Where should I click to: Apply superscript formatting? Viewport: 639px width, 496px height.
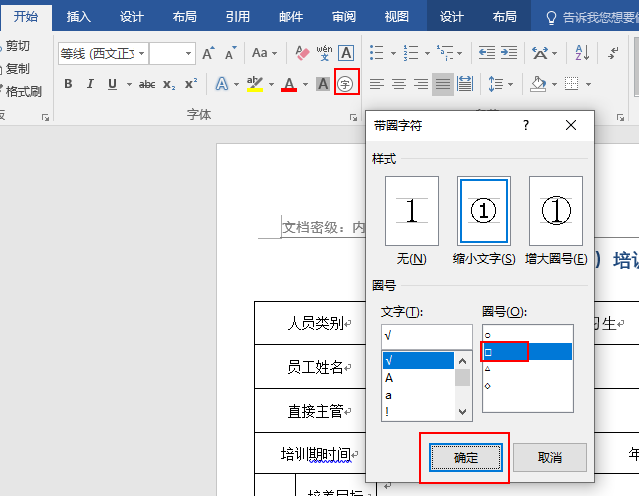(x=190, y=84)
